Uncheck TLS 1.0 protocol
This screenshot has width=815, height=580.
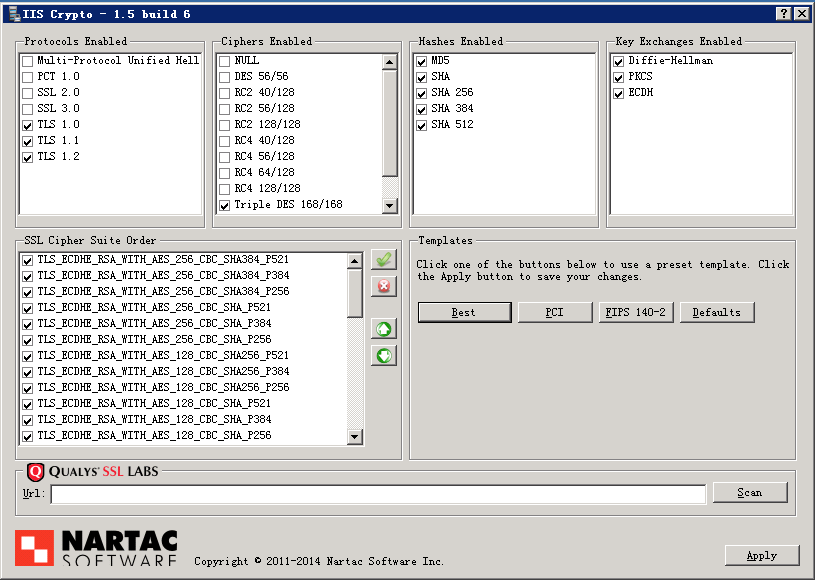(28, 125)
